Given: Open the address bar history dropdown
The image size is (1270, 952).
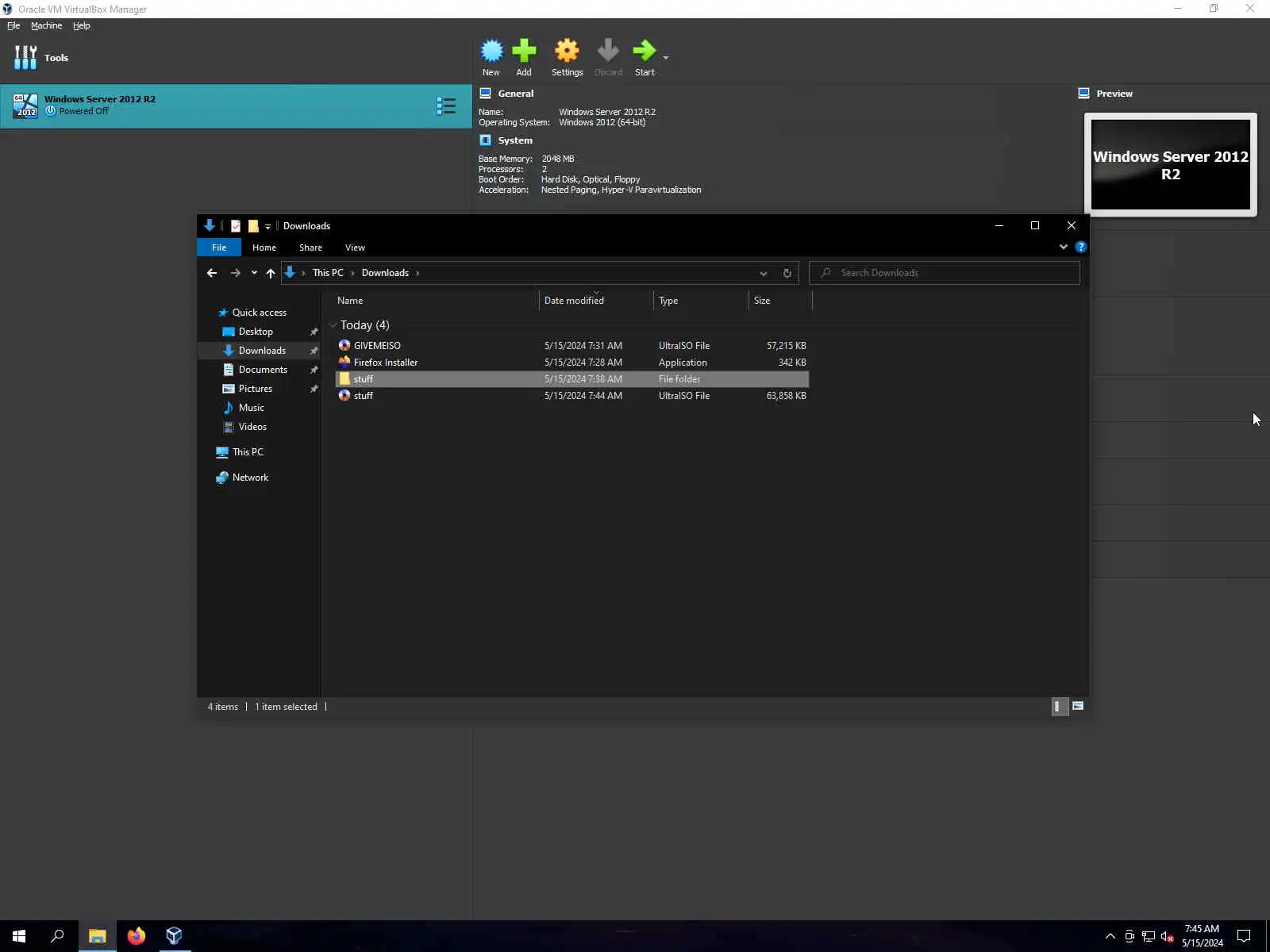Looking at the screenshot, I should pos(764,273).
